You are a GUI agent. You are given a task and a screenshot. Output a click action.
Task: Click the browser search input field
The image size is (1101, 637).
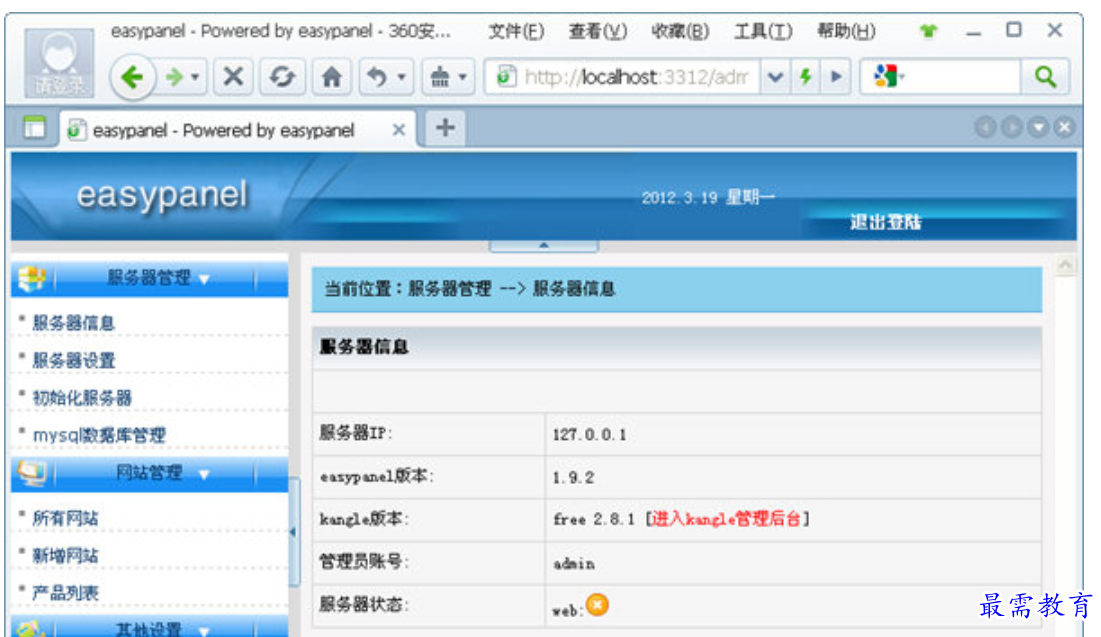pyautogui.click(x=962, y=77)
